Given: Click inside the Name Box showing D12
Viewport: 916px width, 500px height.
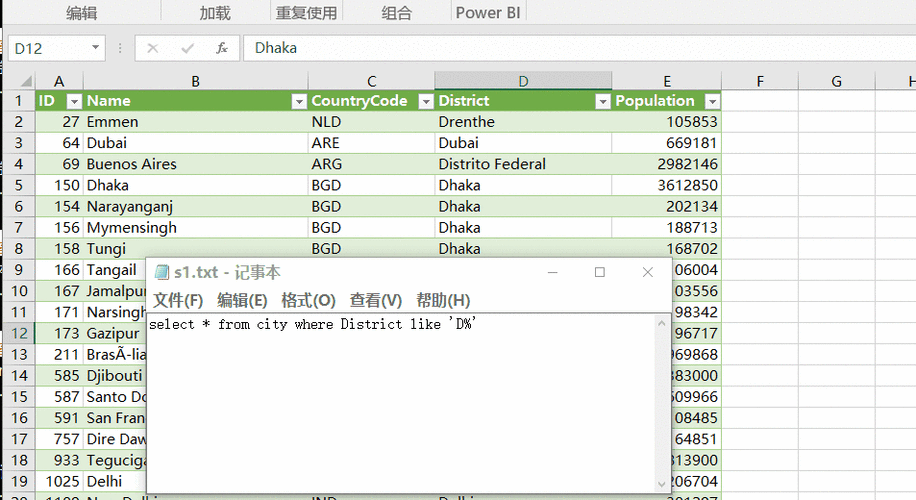Looking at the screenshot, I should pos(48,48).
